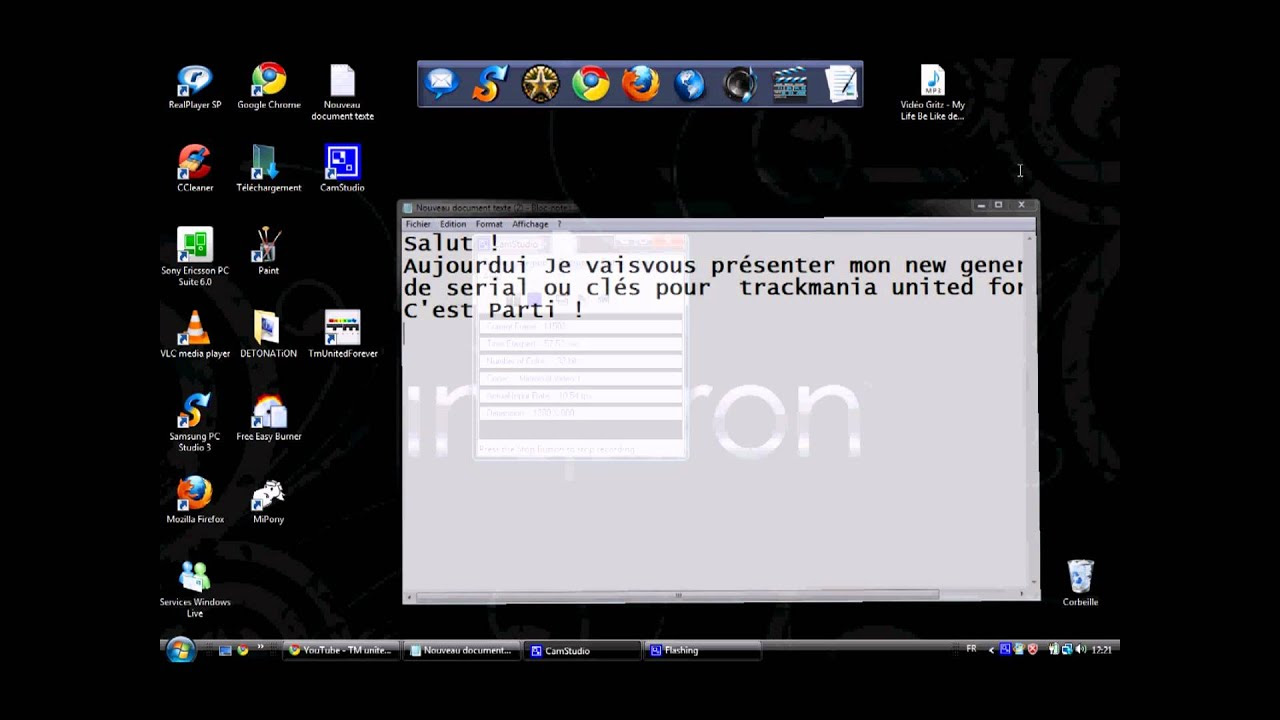The height and width of the screenshot is (720, 1280).
Task: Click the taskbar clock 12:21
Action: [x=1101, y=650]
